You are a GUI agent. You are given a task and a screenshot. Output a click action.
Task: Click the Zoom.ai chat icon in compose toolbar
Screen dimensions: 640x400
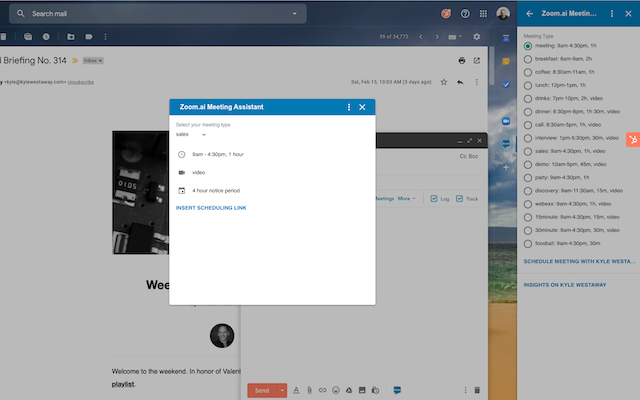pos(397,389)
